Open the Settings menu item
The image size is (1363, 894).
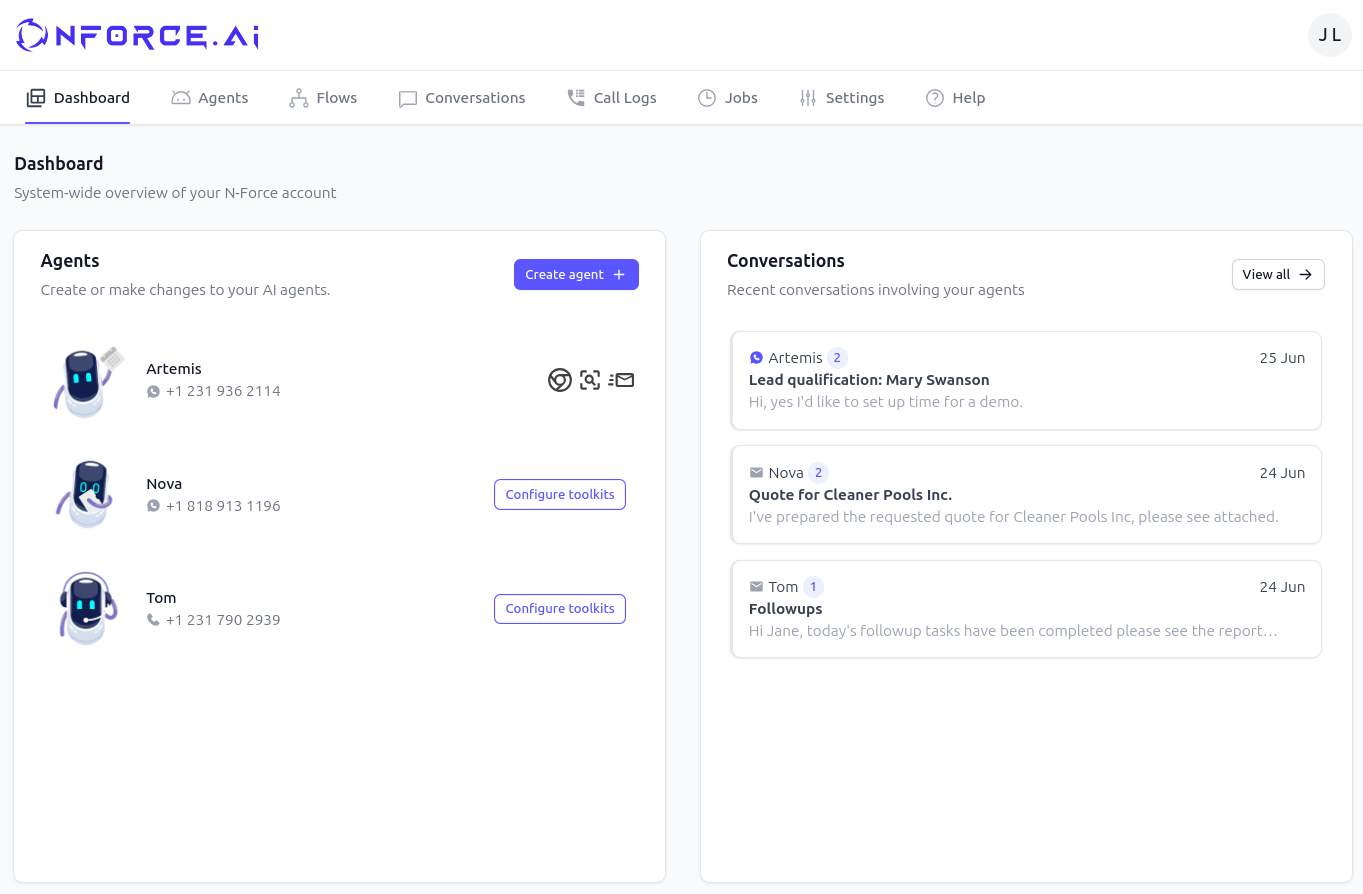click(x=842, y=97)
